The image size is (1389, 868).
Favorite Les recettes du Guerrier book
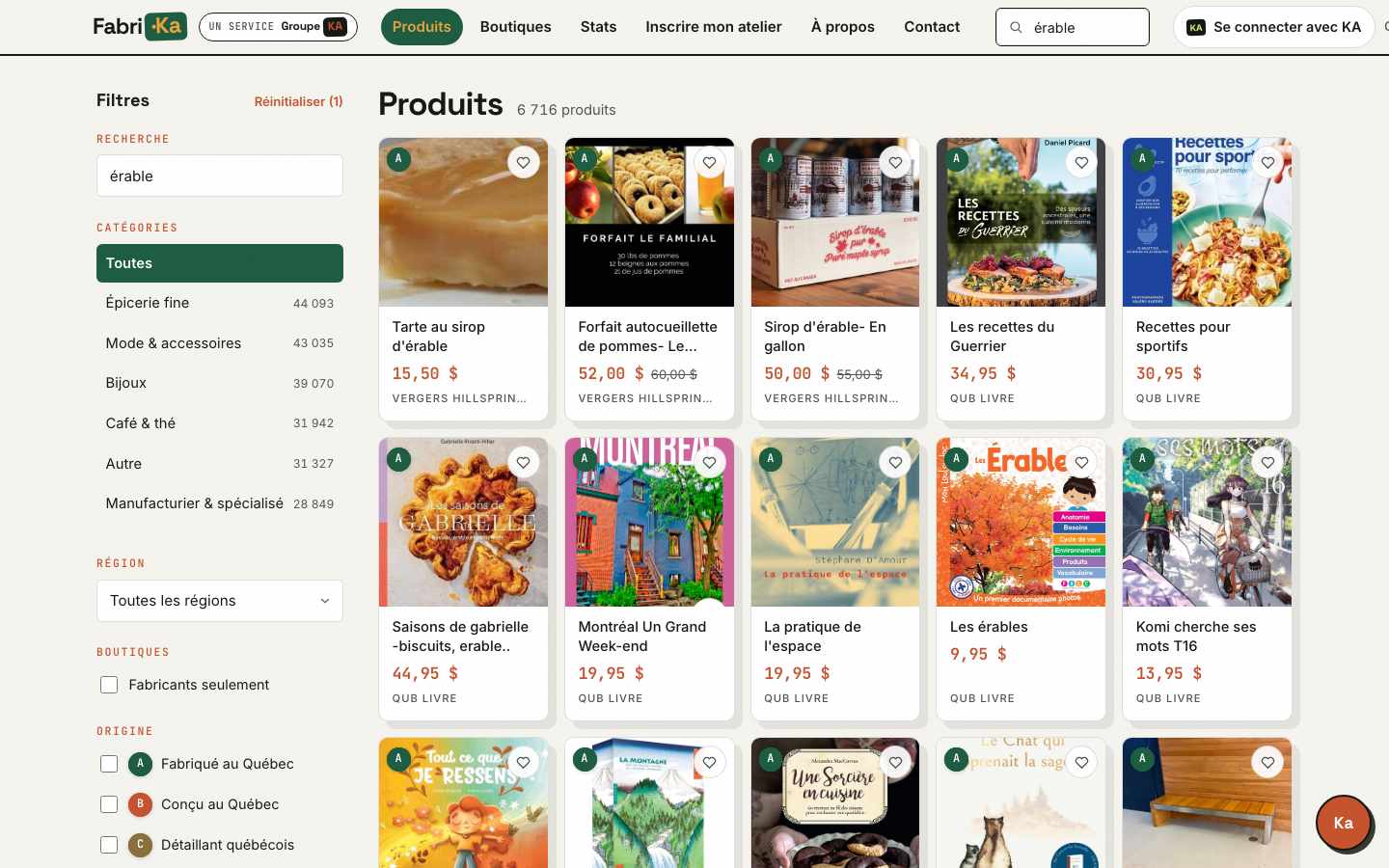pyautogui.click(x=1081, y=163)
